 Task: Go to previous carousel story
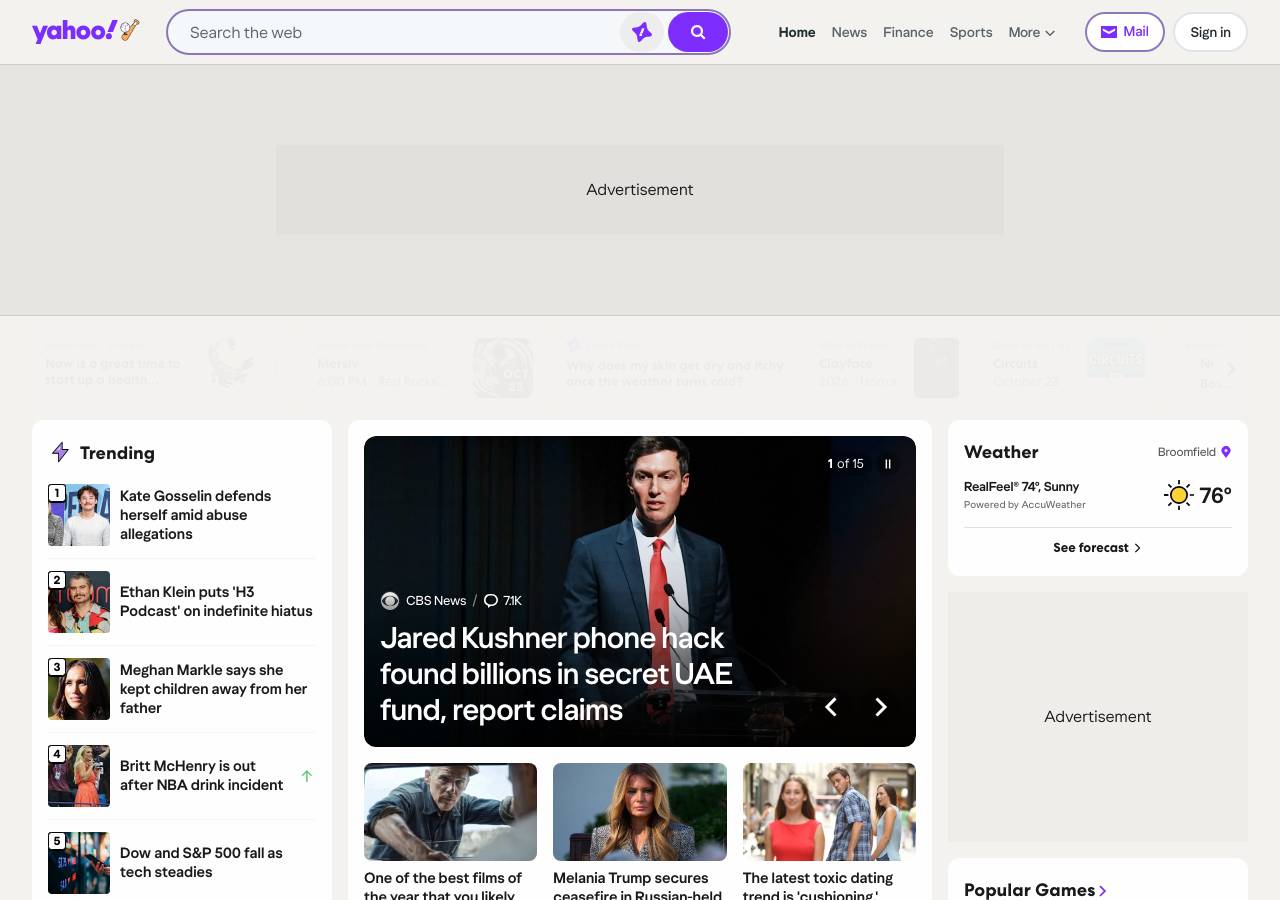click(830, 707)
